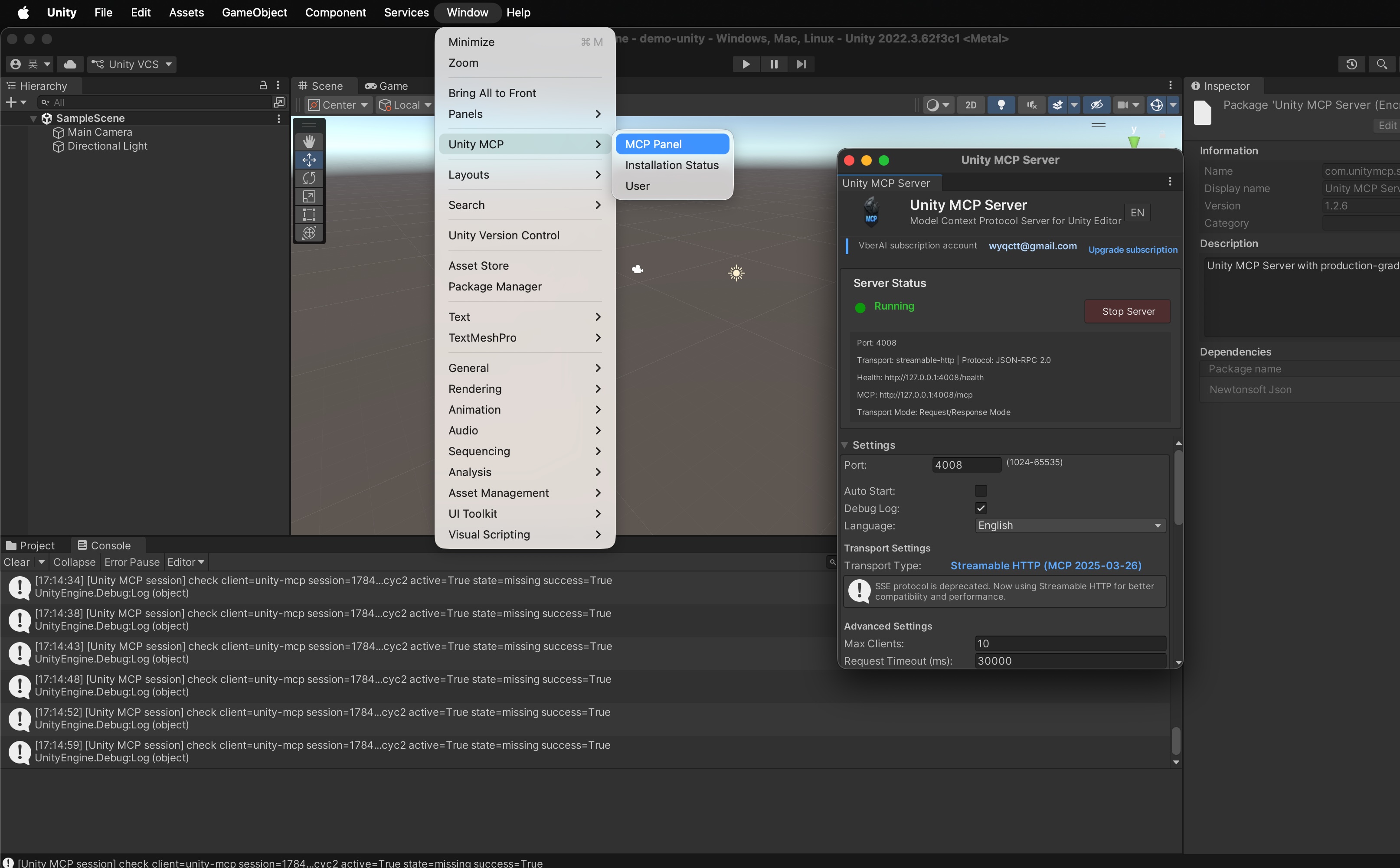This screenshot has width=1400, height=868.
Task: Toggle Collapse in the Console
Action: [x=74, y=562]
